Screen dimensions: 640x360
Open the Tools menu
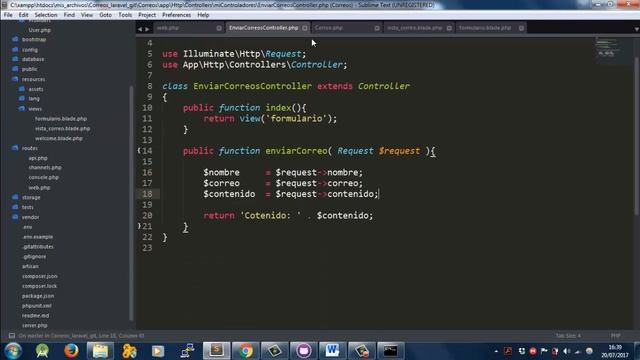(125, 15)
